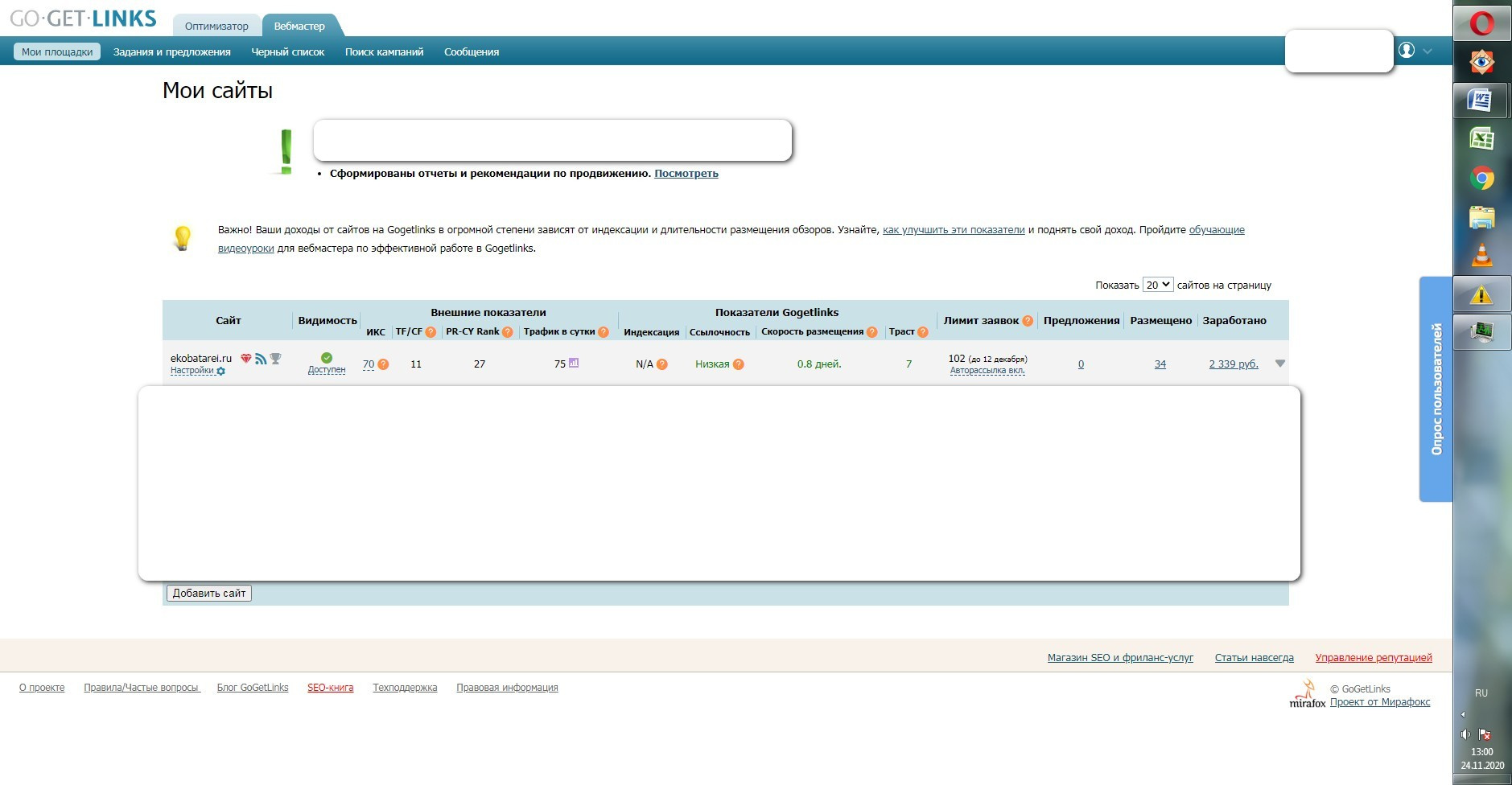Open the Техподдержка footer link
Image resolution: width=1512 pixels, height=785 pixels.
coord(405,688)
